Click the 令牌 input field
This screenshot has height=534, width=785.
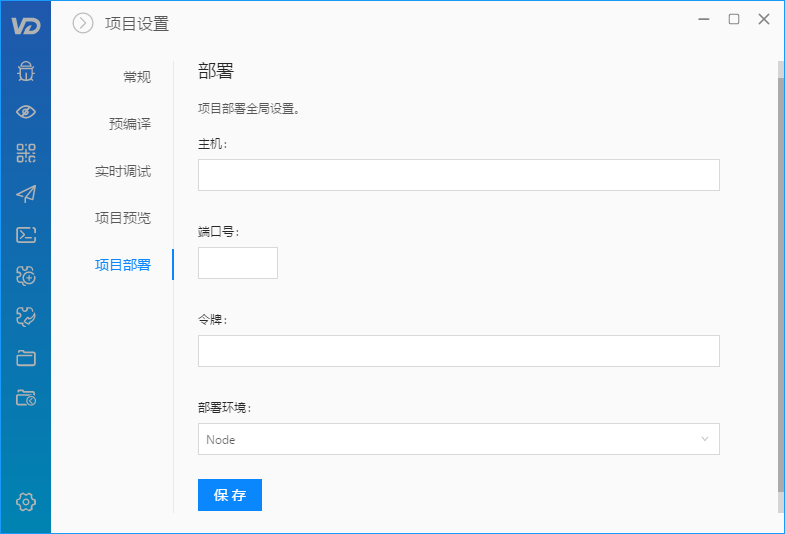click(459, 351)
